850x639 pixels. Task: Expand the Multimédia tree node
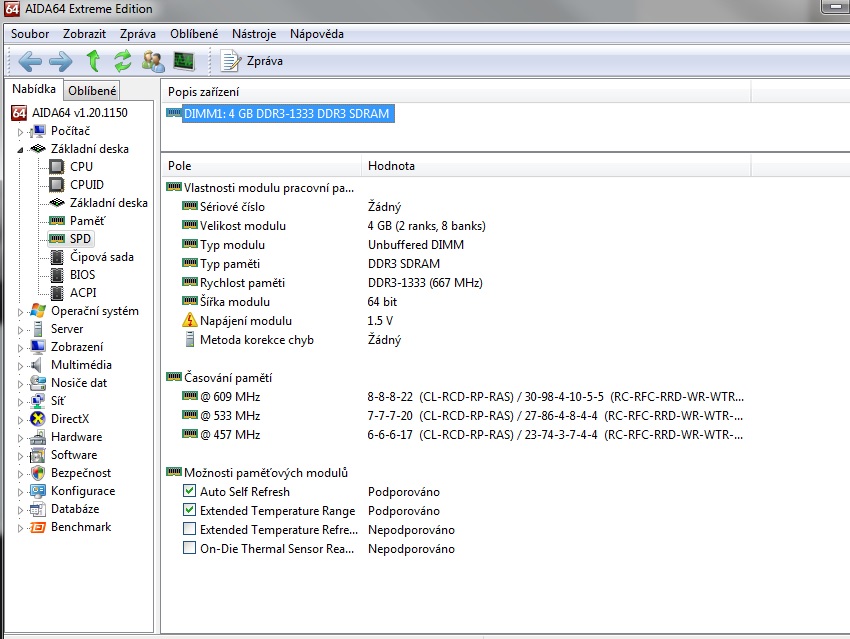(20, 366)
